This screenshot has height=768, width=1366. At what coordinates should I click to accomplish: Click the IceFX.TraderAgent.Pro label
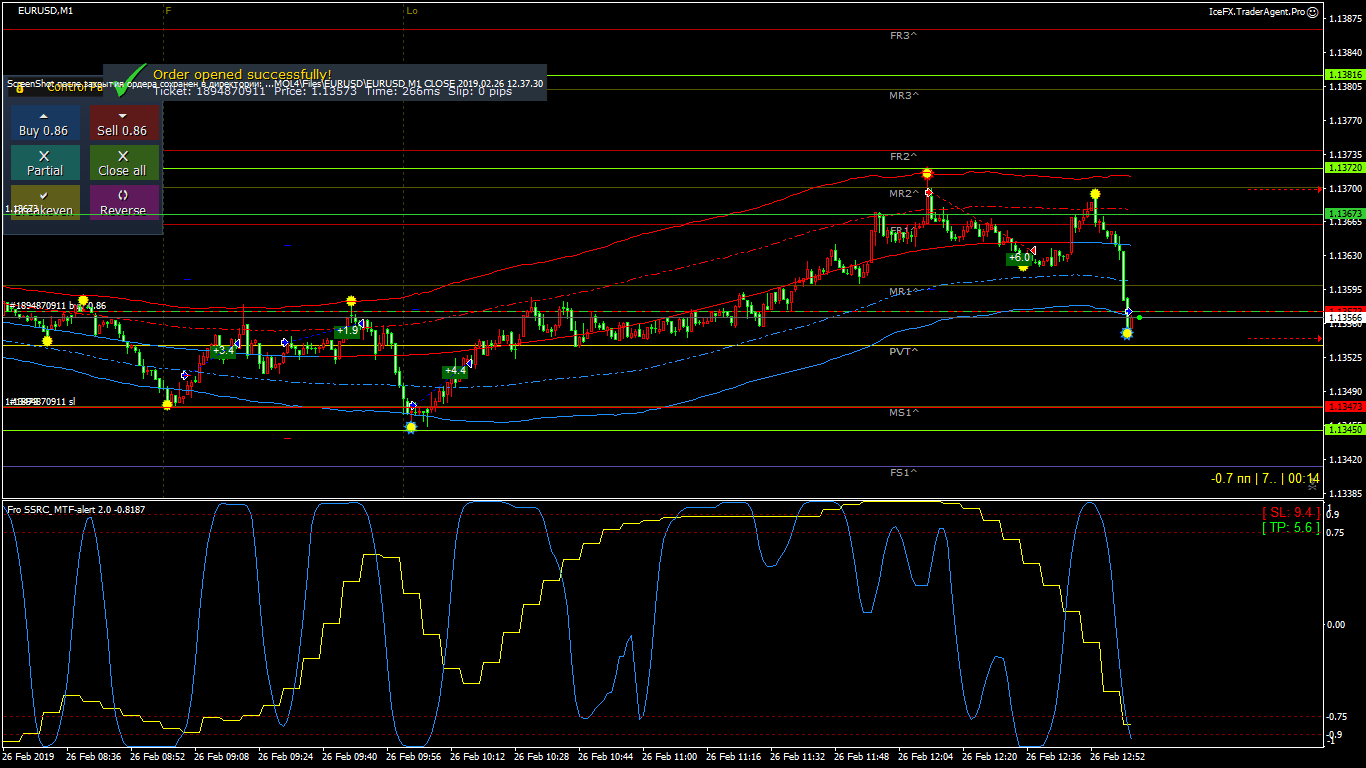tap(1257, 12)
